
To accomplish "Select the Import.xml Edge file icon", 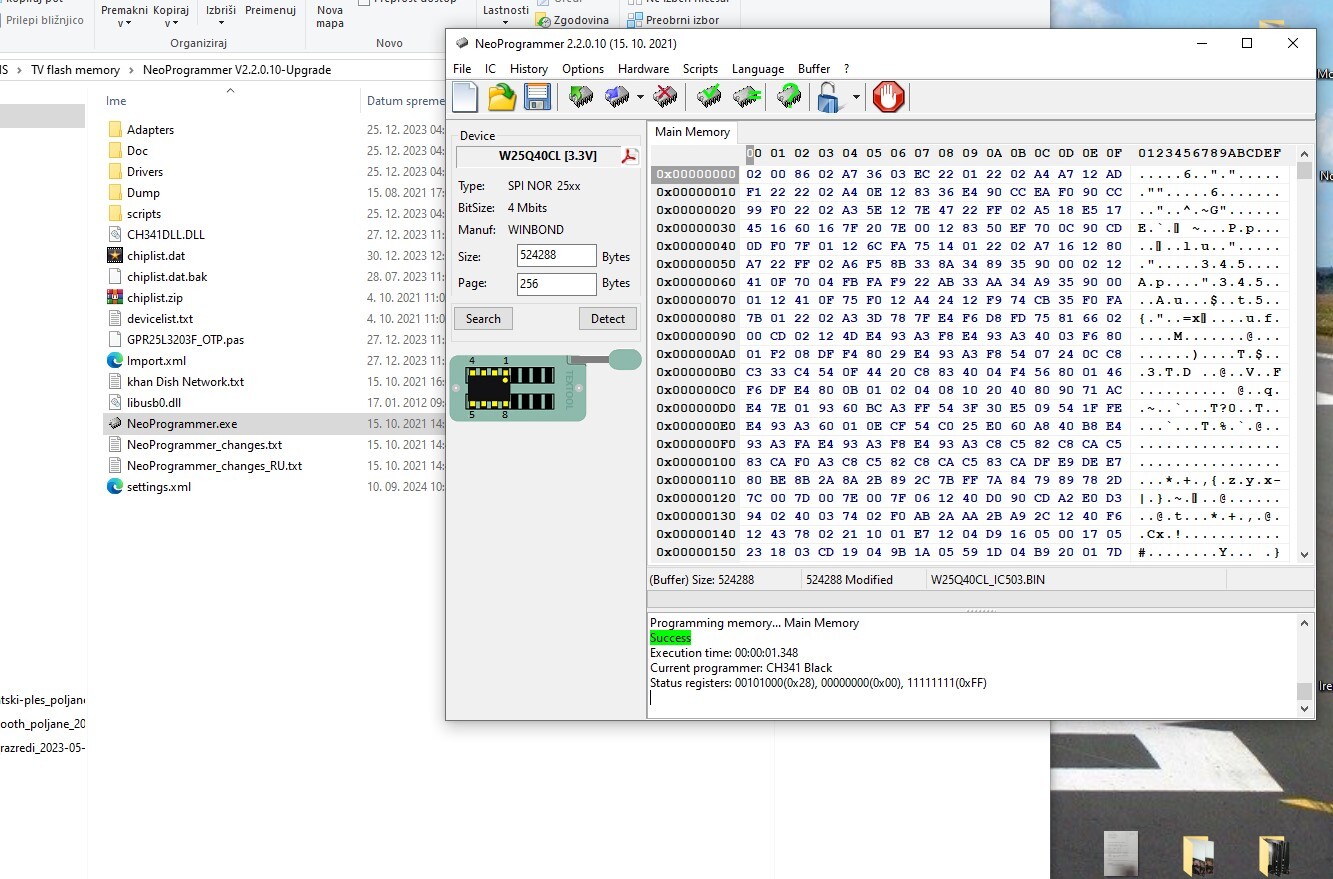I will click(114, 361).
